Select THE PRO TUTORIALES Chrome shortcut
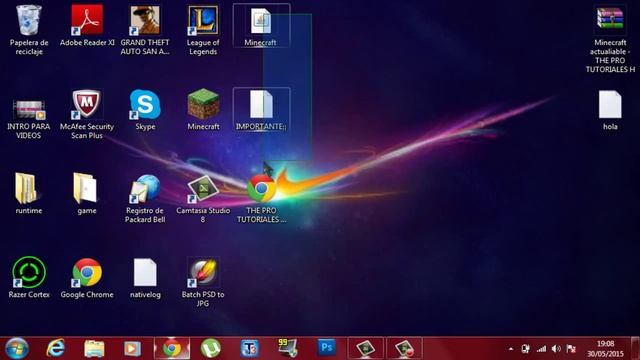This screenshot has height=360, width=640. coord(261,189)
